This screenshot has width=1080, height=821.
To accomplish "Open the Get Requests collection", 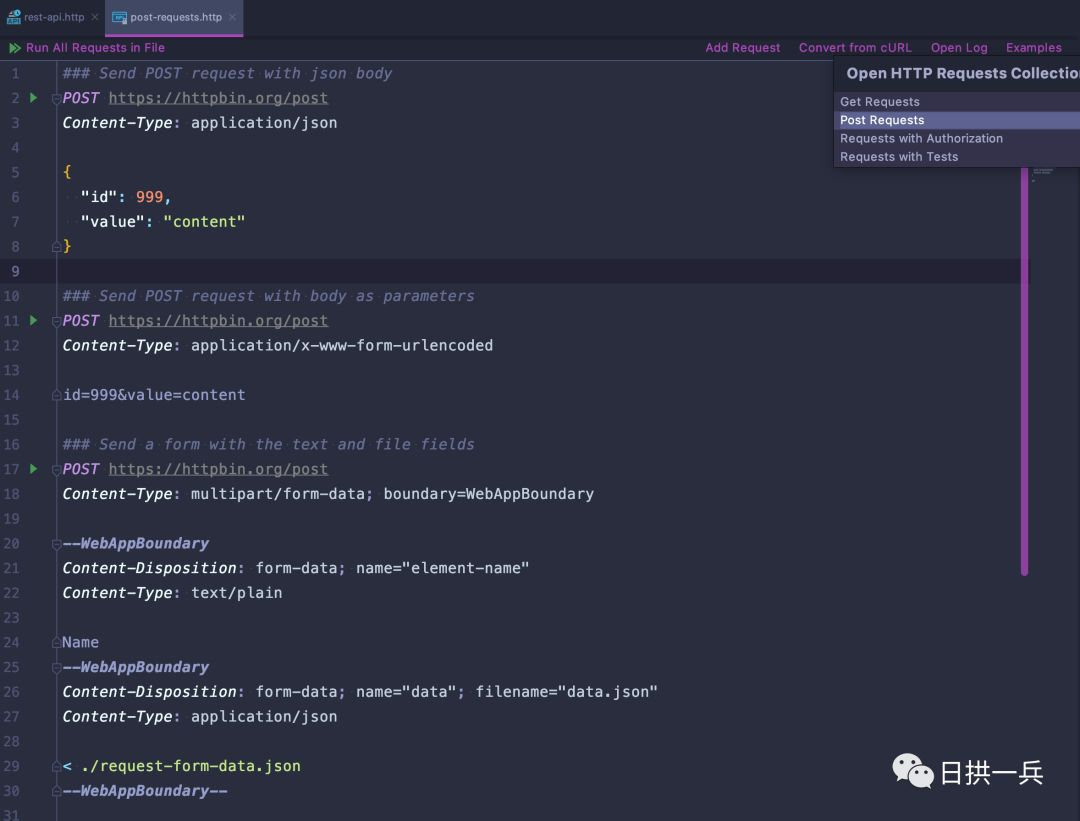I will tap(880, 102).
